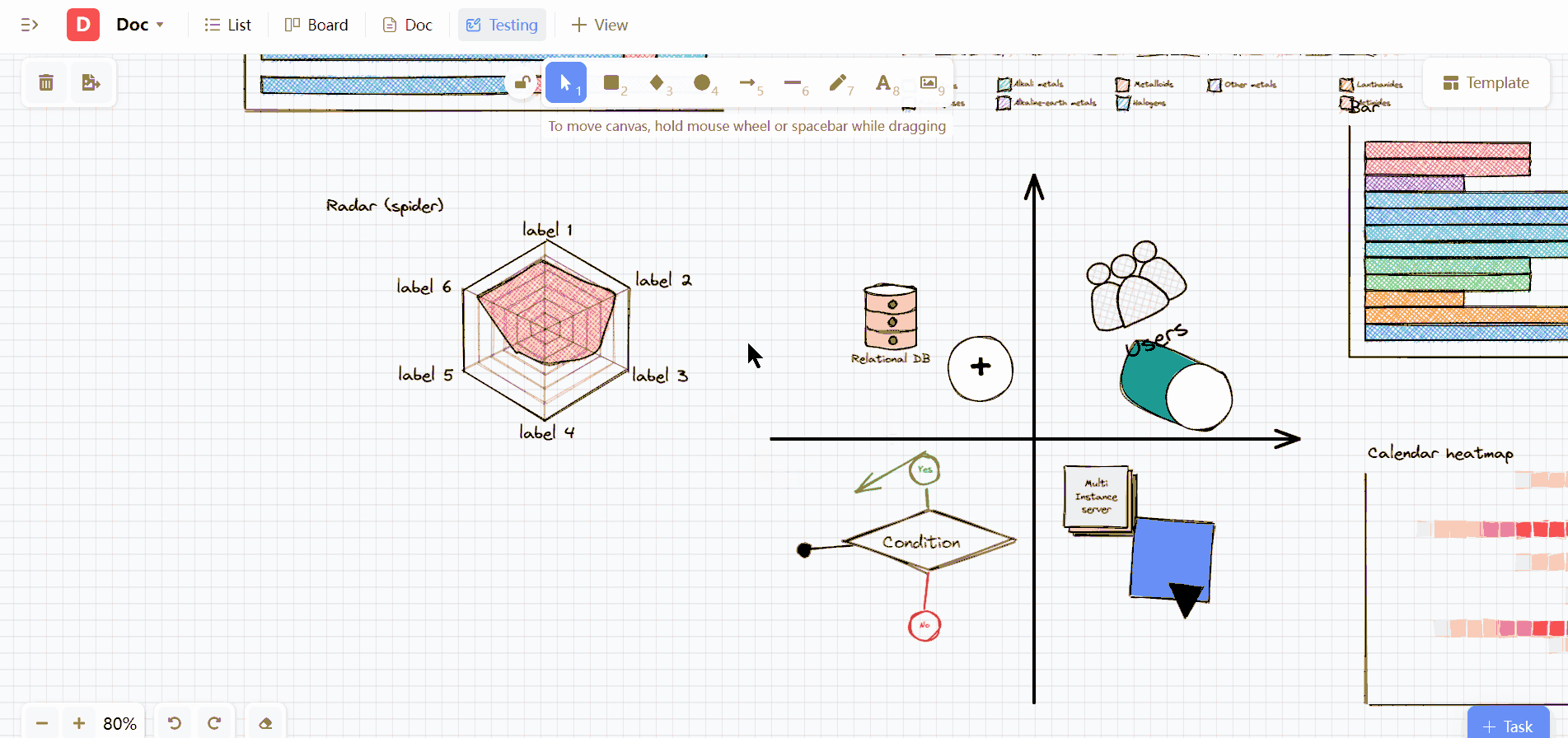Screen dimensions: 1568x738
Task: Choose the Line drawing tool
Action: pyautogui.click(x=793, y=82)
